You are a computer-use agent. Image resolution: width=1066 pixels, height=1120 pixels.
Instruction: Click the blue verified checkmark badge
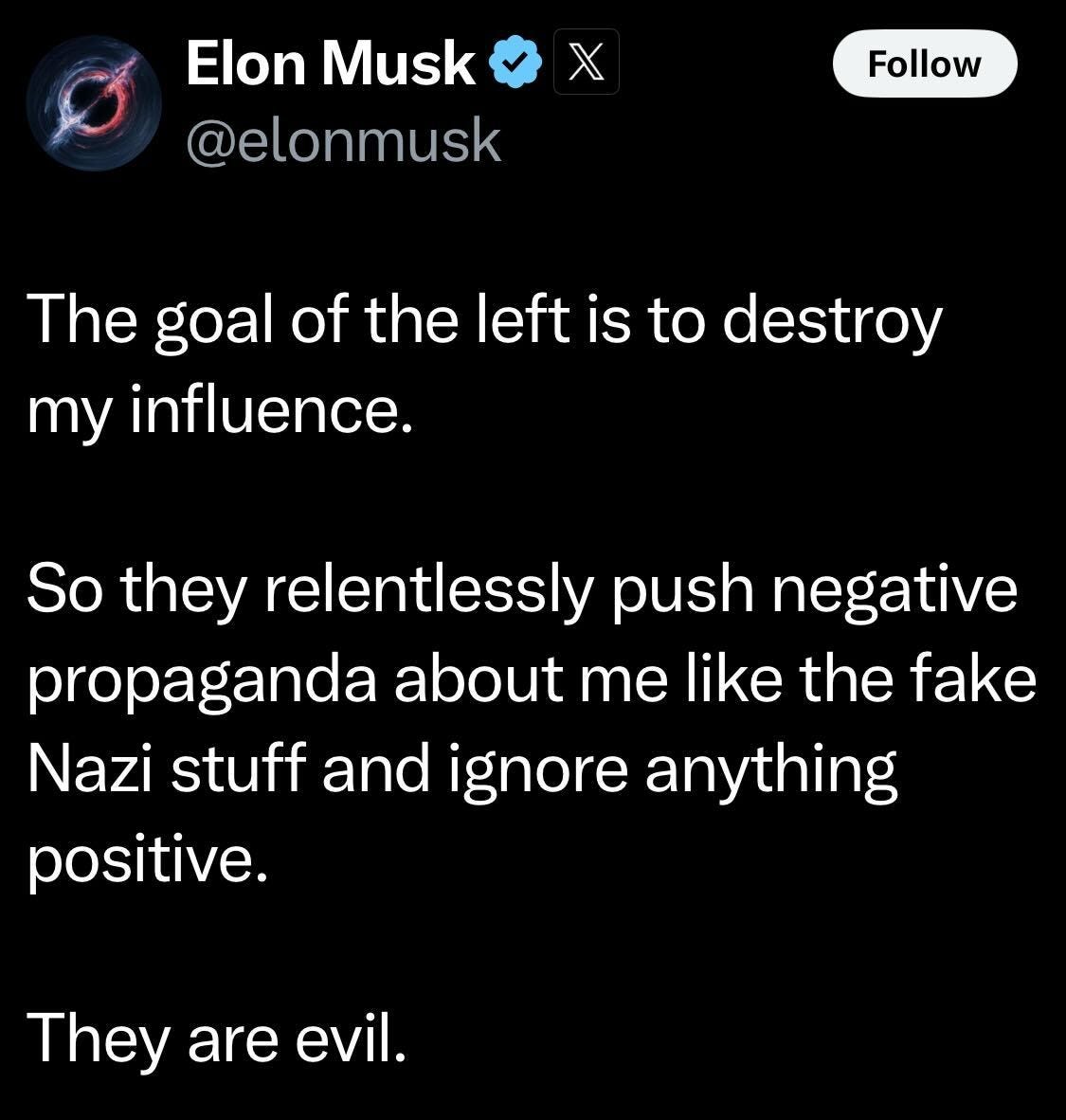point(515,63)
